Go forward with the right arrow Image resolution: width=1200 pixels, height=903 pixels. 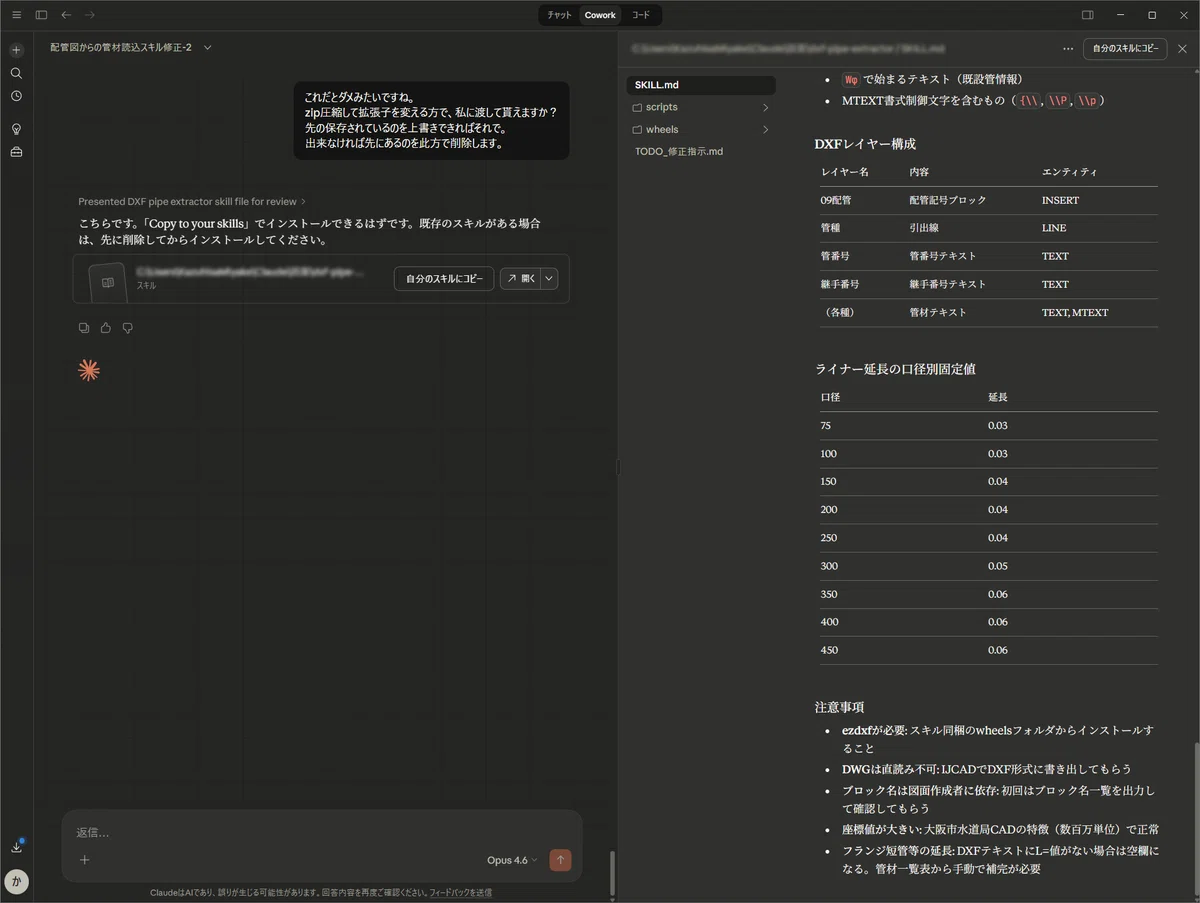click(x=90, y=15)
